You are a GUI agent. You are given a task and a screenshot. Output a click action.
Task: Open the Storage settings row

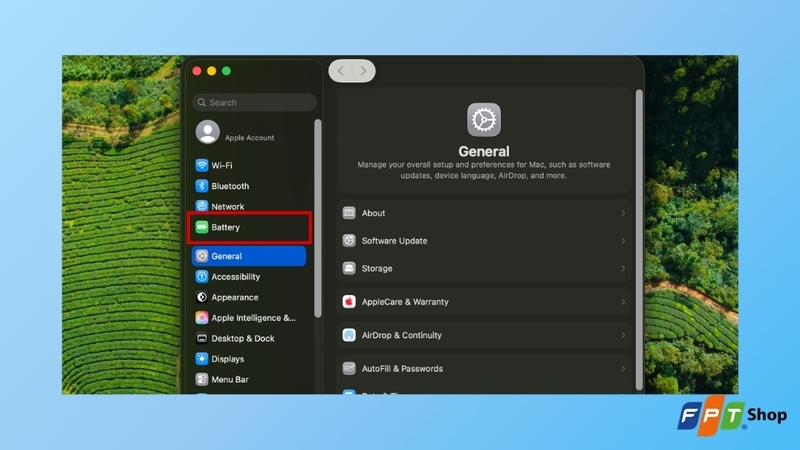click(484, 268)
